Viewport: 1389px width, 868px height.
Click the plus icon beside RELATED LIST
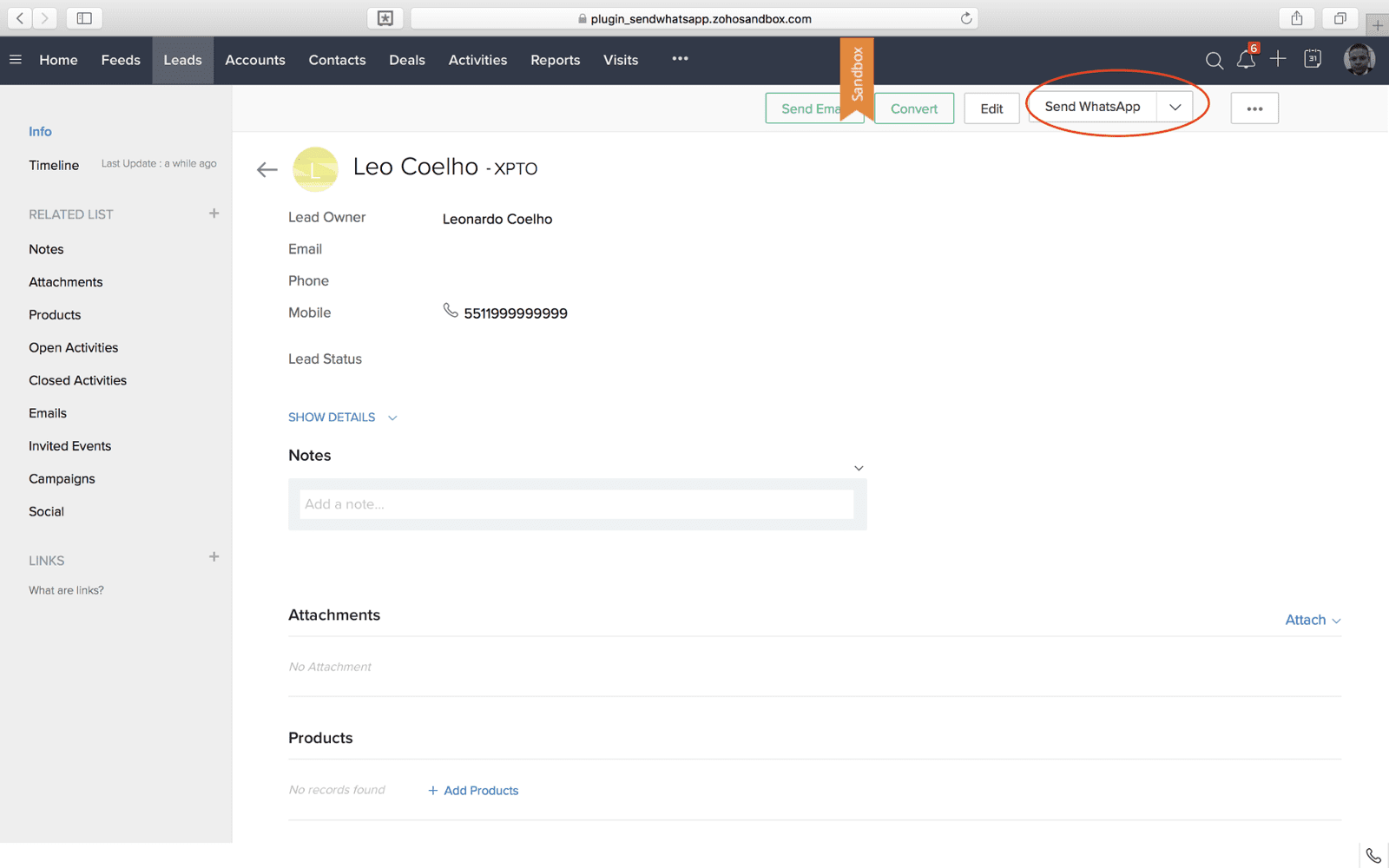[214, 214]
